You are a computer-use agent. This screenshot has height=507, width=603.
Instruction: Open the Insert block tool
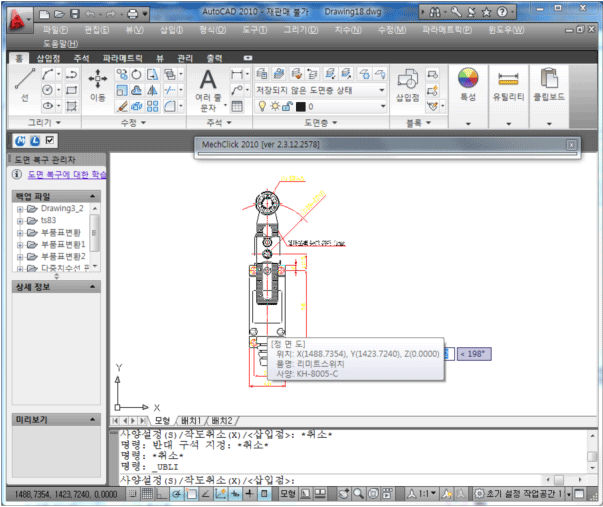coord(407,86)
